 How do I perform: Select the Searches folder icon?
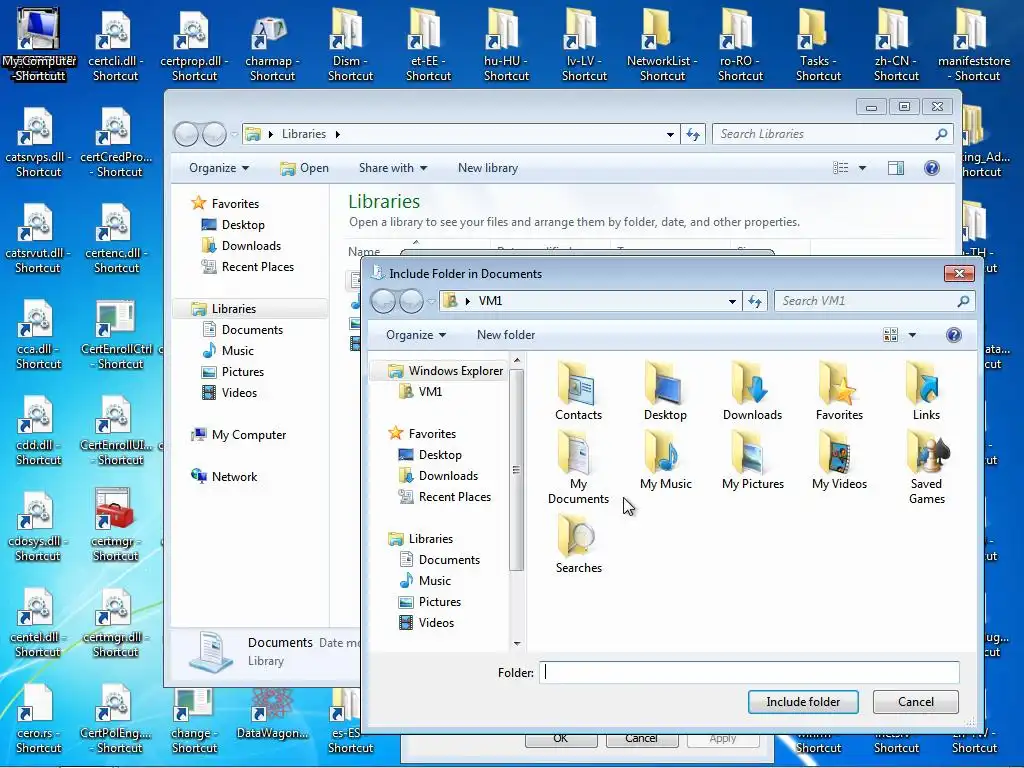(579, 543)
